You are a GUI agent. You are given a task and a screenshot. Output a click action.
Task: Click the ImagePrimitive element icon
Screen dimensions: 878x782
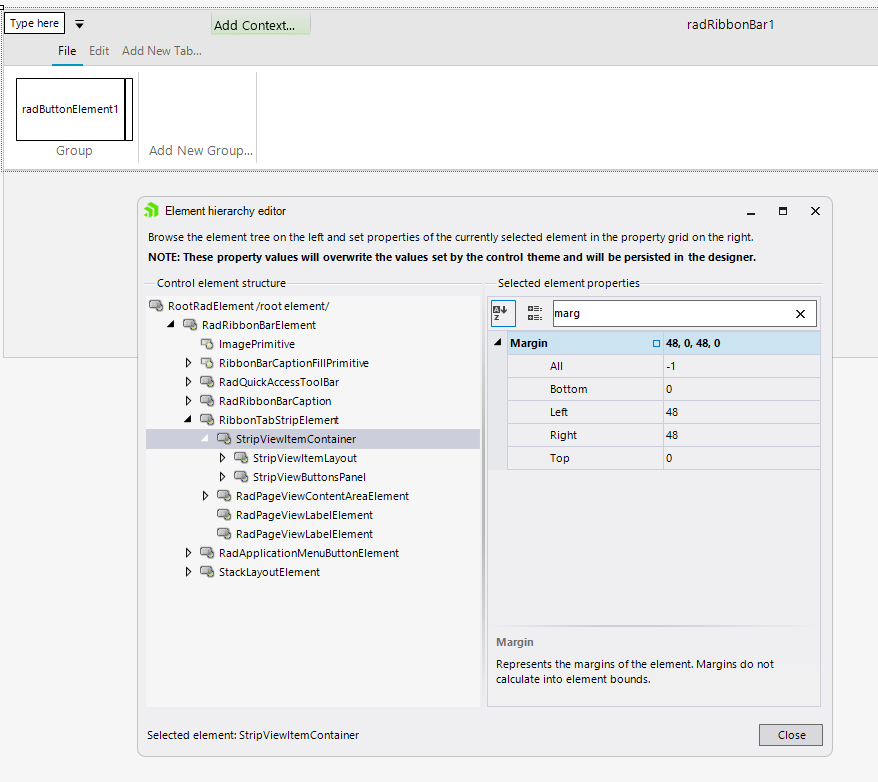[x=207, y=344]
